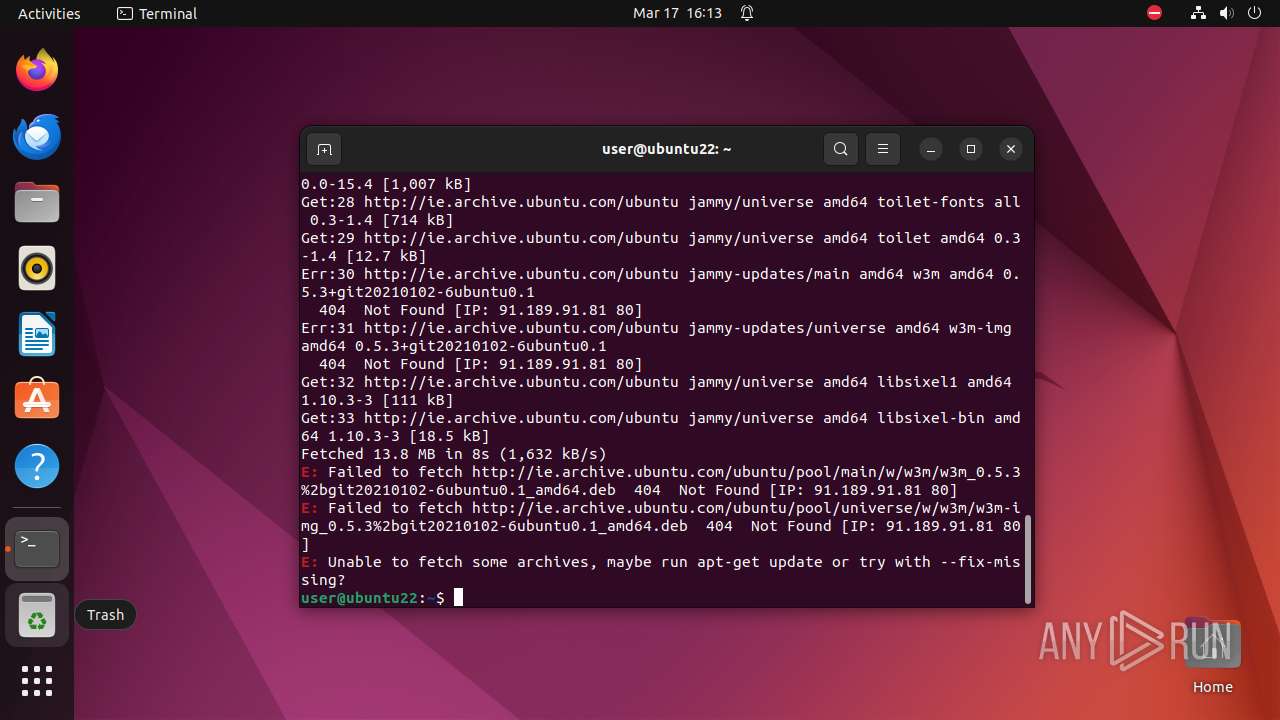
Task: Open the Activities overview
Action: pyautogui.click(x=49, y=13)
